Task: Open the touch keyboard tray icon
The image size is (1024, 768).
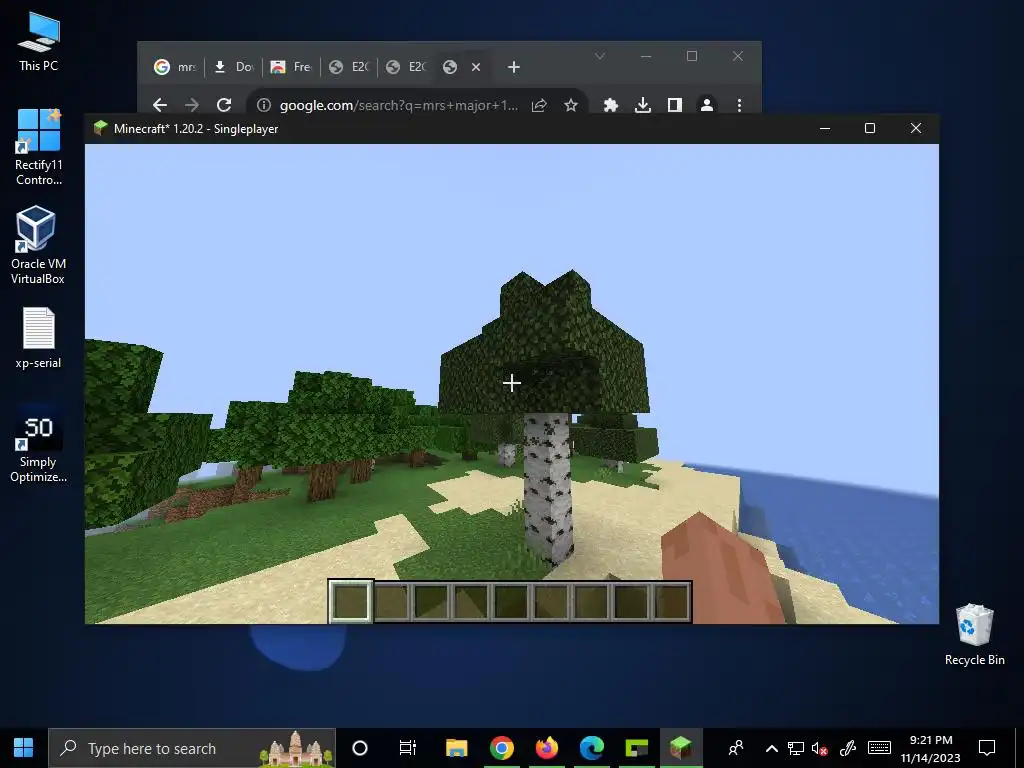Action: [879, 748]
